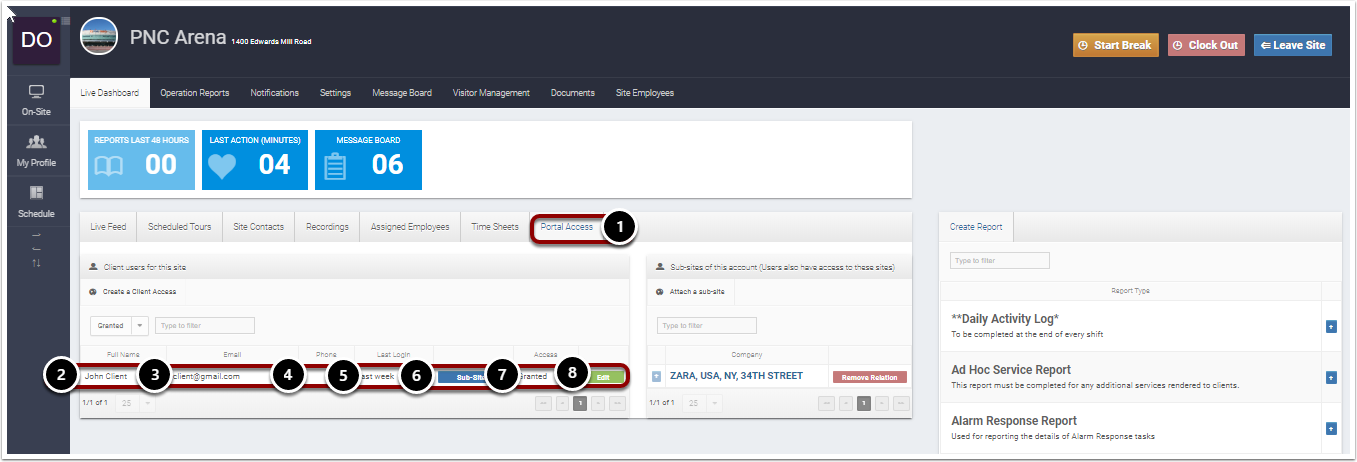Click the create icon for Daily Activity Log
This screenshot has width=1357, height=462.
1331,326
